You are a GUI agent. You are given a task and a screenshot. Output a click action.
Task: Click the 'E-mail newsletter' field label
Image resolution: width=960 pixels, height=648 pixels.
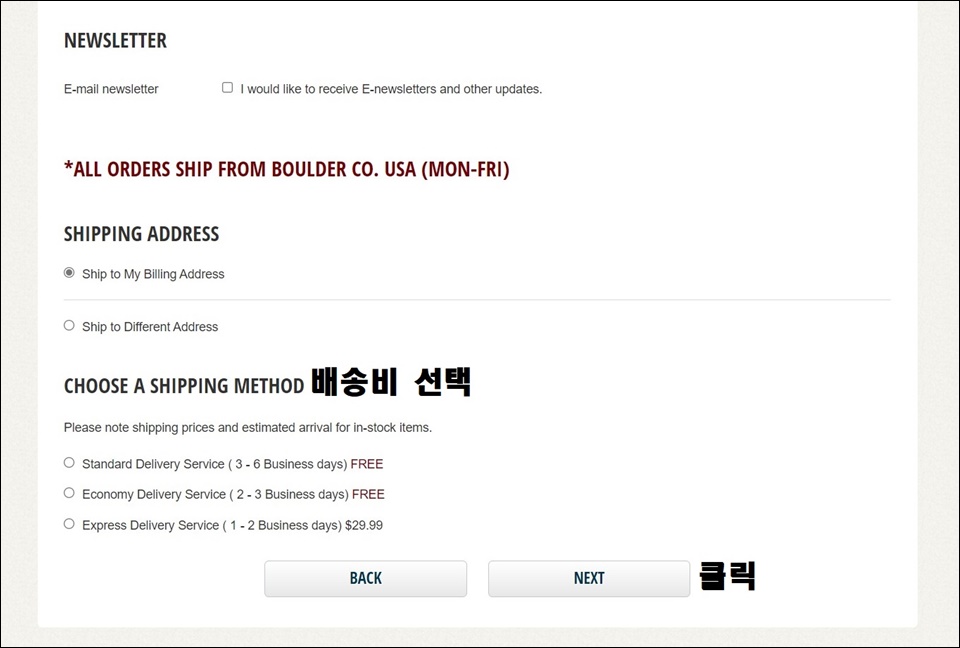[111, 89]
